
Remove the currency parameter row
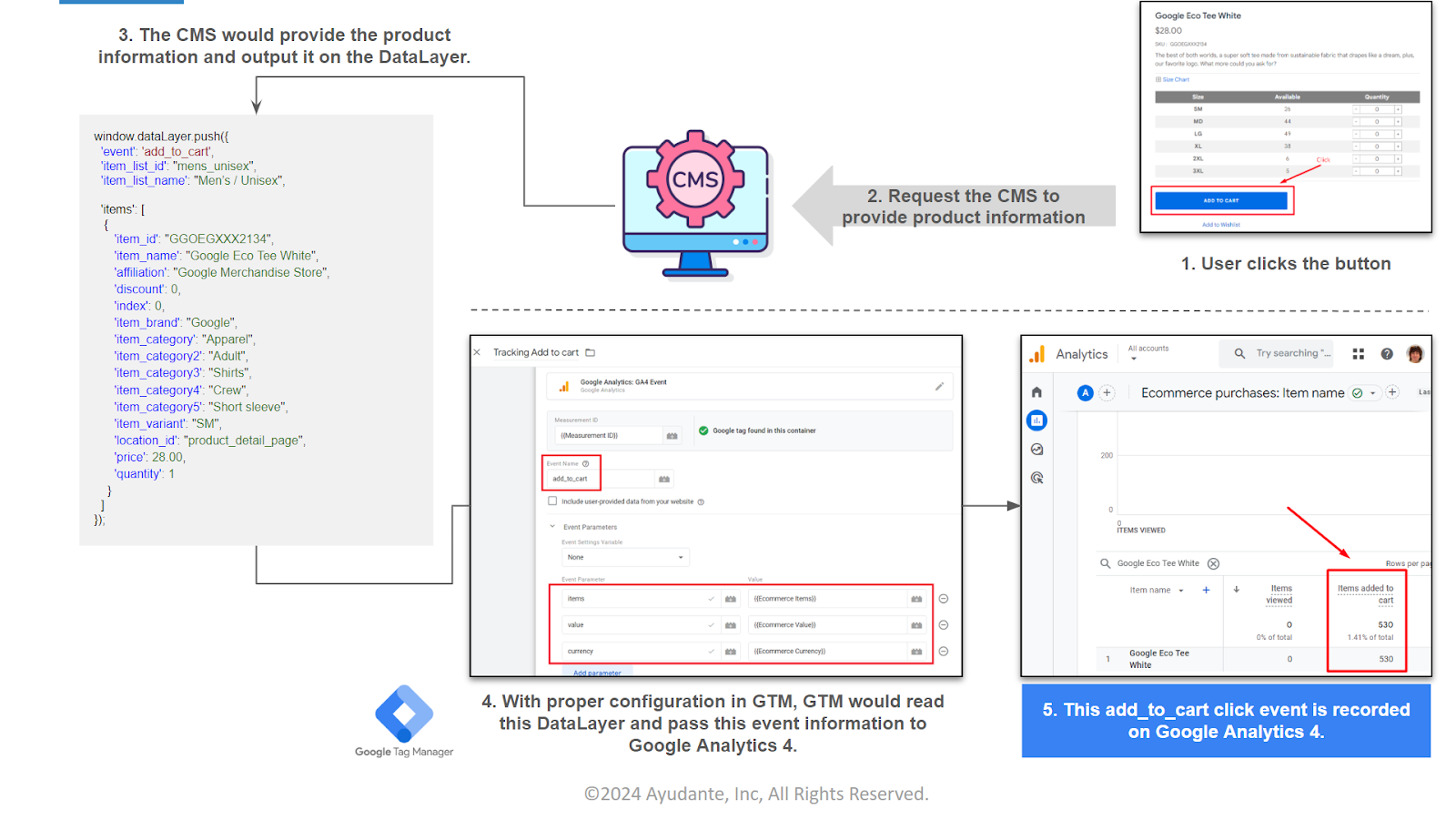click(944, 652)
